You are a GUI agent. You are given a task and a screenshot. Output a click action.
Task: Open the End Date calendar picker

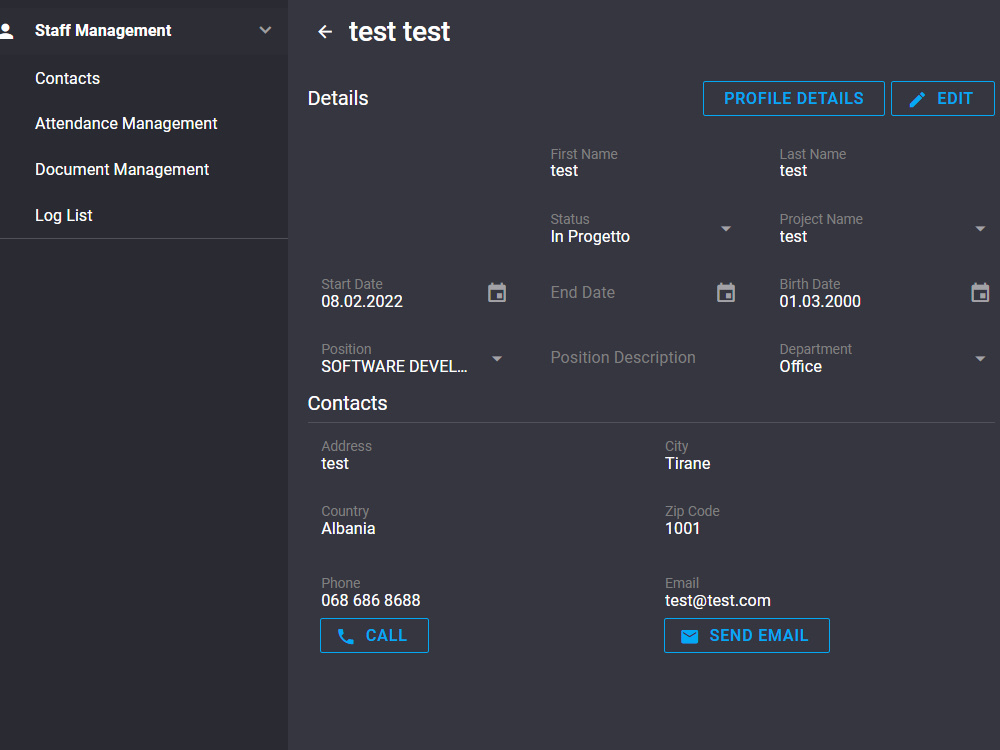pyautogui.click(x=725, y=292)
